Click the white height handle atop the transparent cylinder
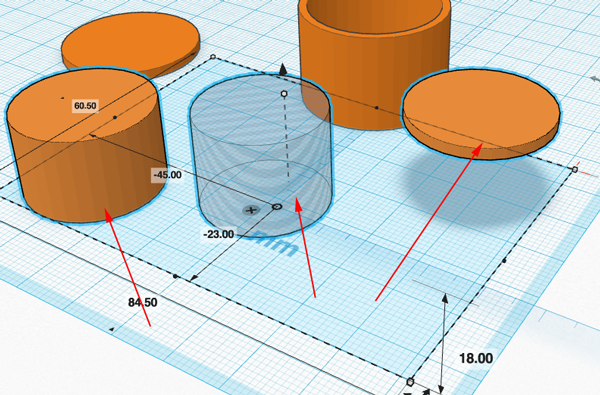 pyautogui.click(x=284, y=94)
